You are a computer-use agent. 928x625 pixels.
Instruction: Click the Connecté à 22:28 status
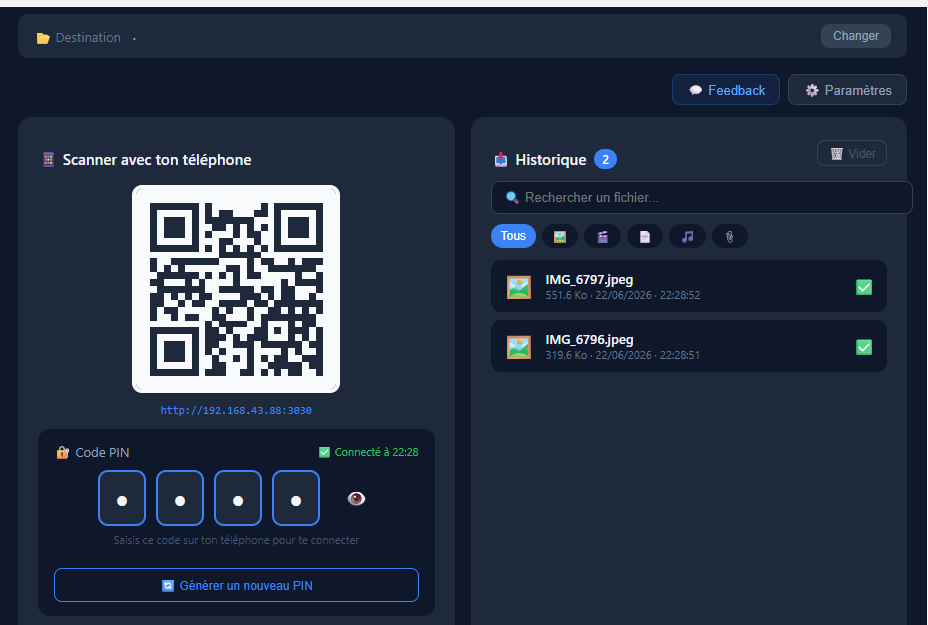369,452
